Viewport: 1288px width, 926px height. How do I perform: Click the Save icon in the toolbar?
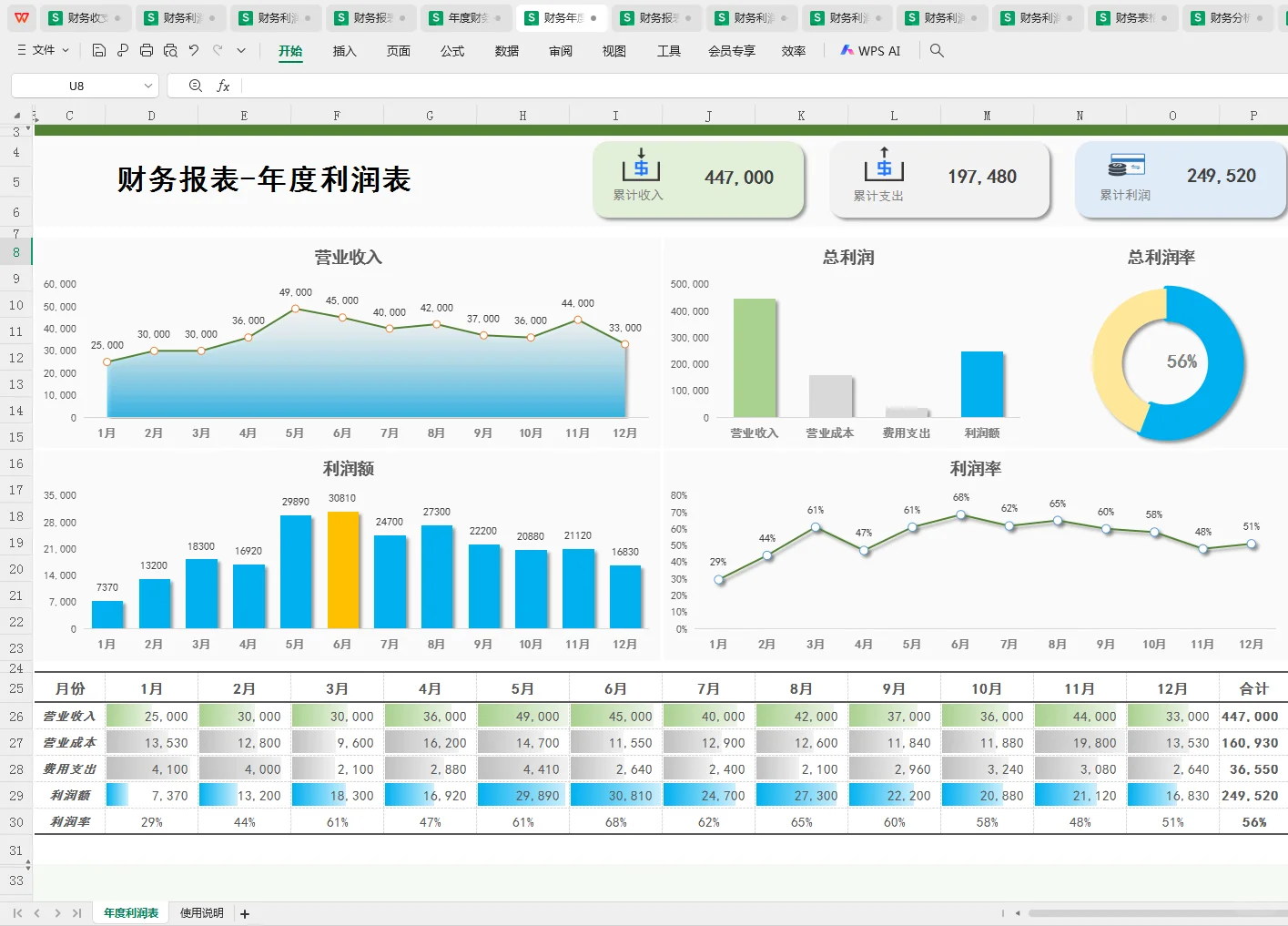[x=98, y=51]
